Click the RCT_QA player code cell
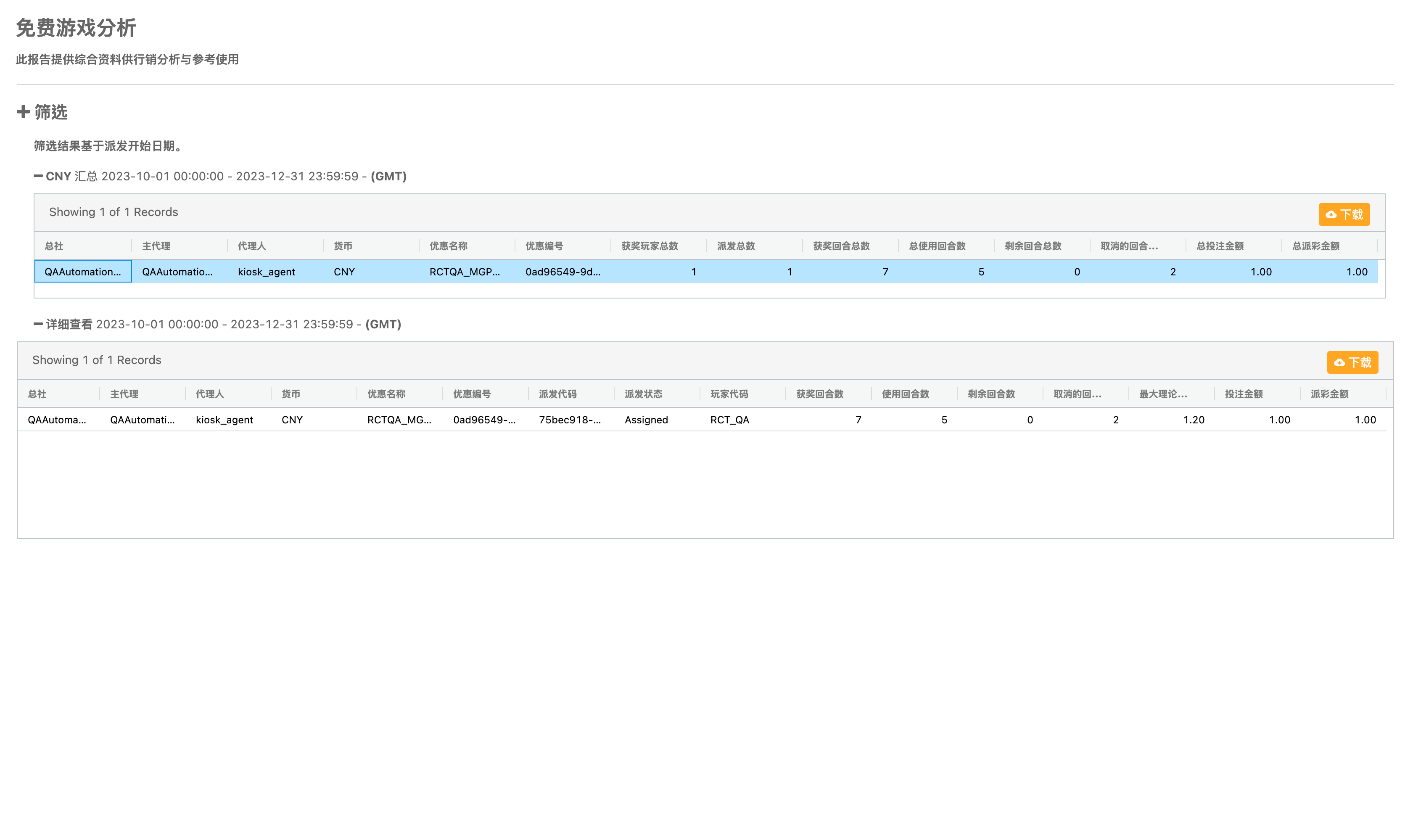This screenshot has width=1405, height=840. (729, 420)
